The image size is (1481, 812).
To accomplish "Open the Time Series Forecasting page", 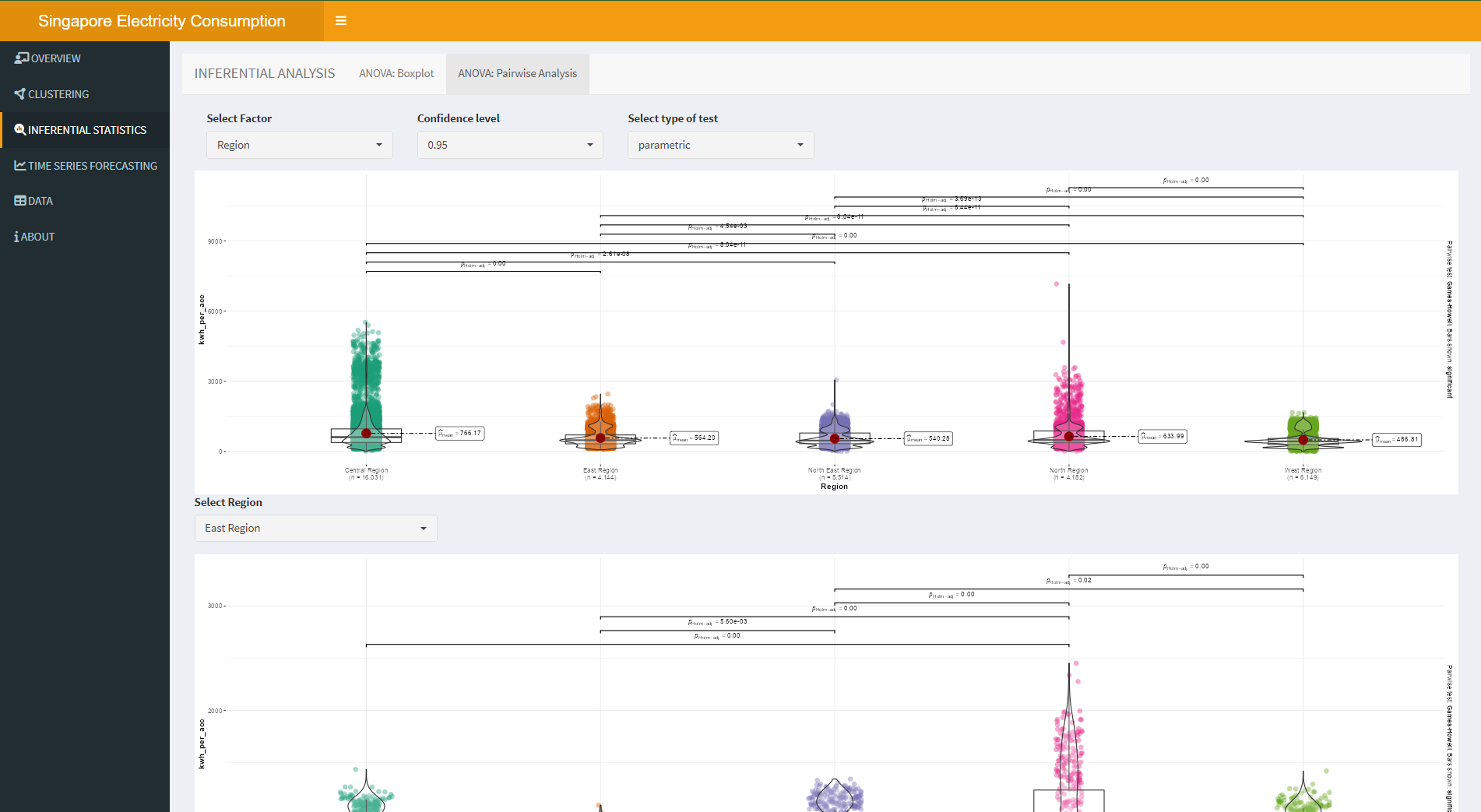I will pos(93,166).
